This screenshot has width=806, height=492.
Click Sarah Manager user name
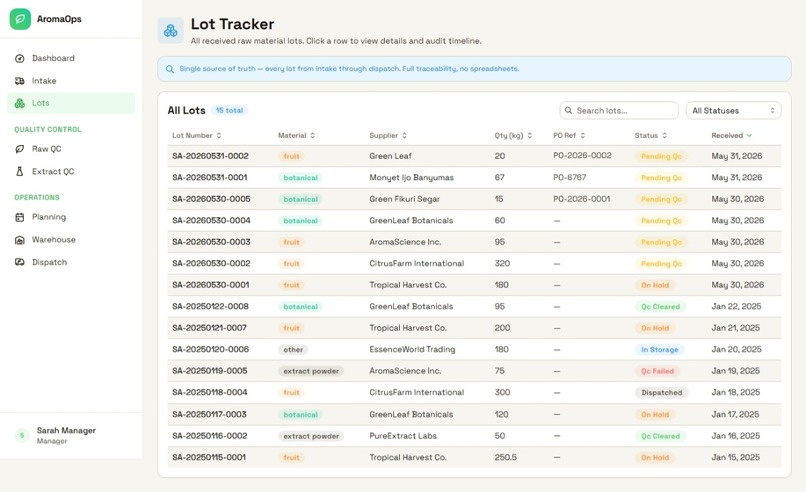coord(66,430)
